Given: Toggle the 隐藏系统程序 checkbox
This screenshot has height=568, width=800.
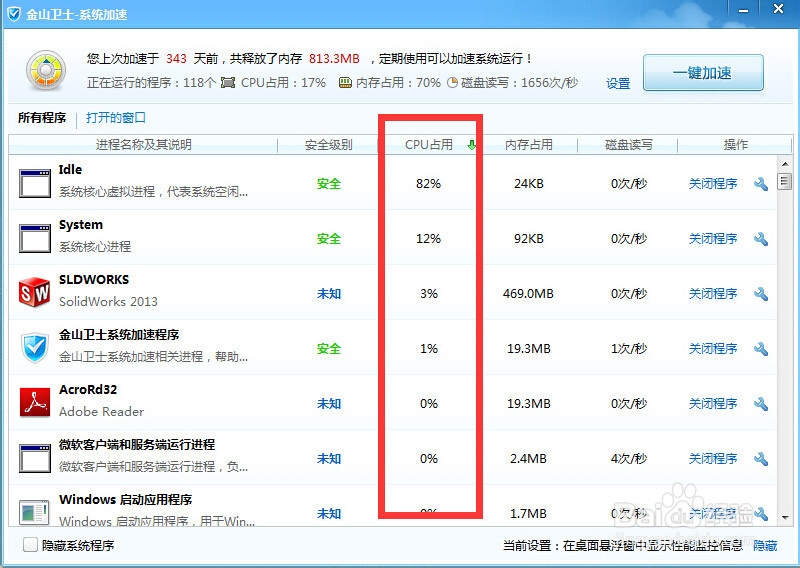Looking at the screenshot, I should (31, 545).
